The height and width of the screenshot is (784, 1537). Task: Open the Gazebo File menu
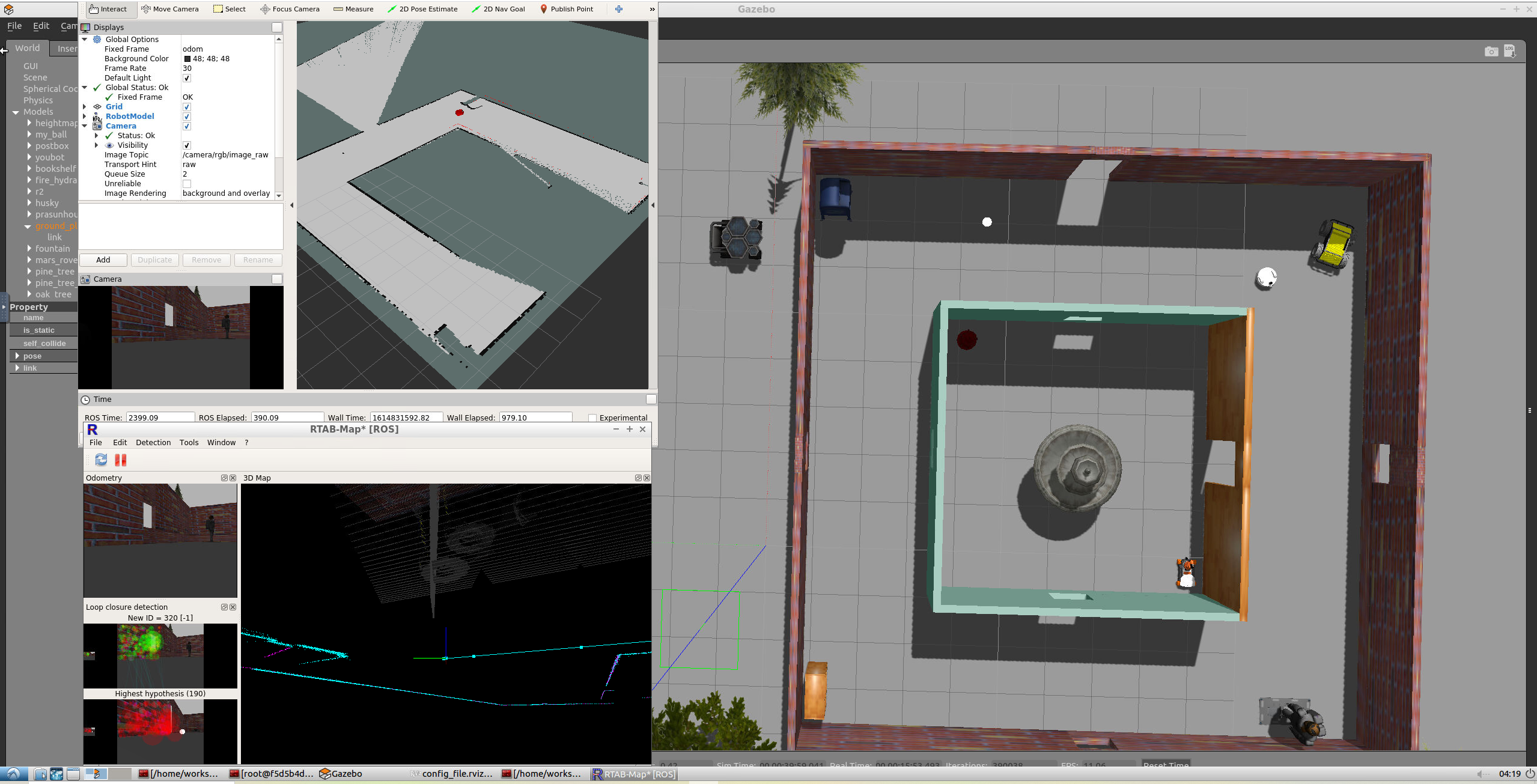14,26
